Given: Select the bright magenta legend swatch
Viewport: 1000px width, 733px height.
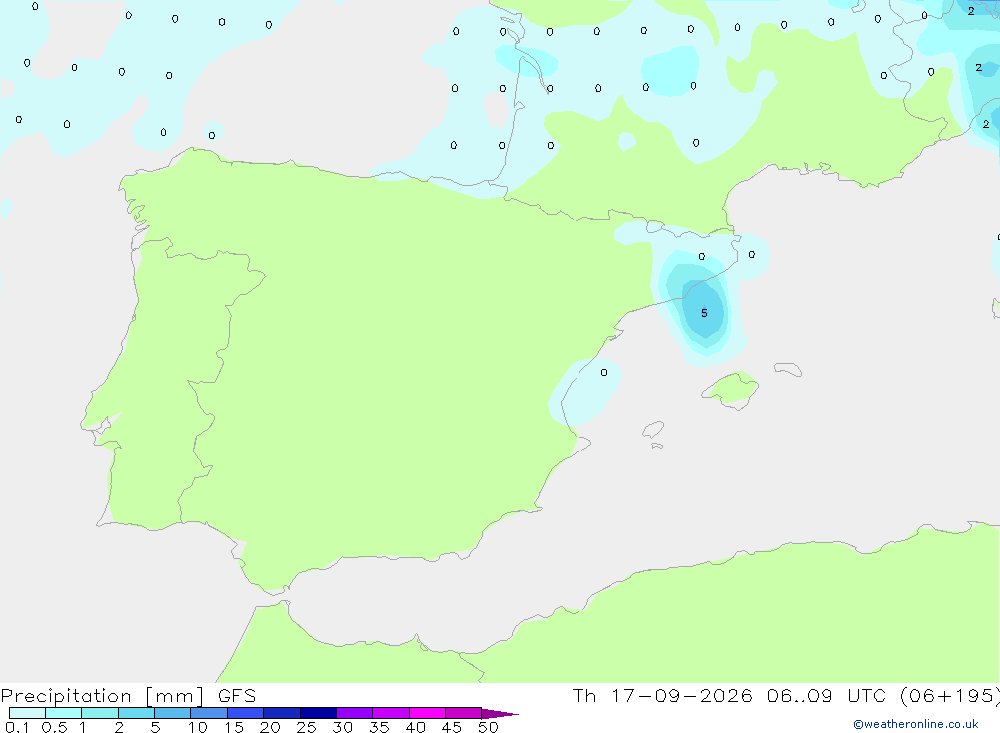Looking at the screenshot, I should 427,713.
